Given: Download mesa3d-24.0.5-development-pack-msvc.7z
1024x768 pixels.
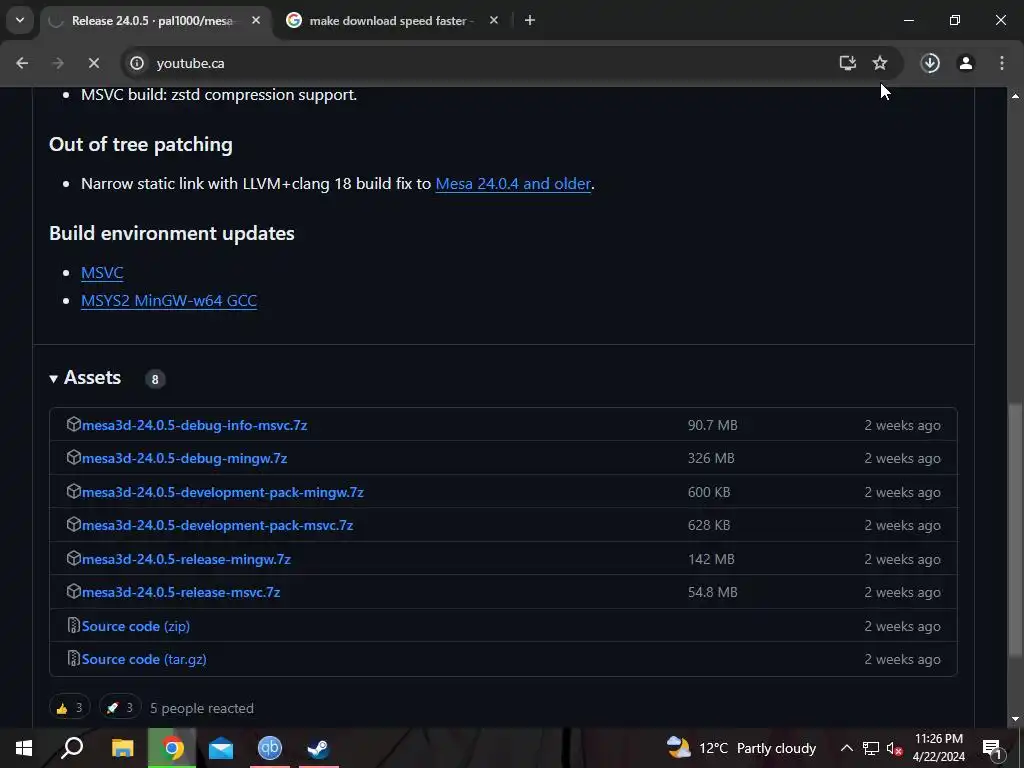Looking at the screenshot, I should [x=217, y=525].
